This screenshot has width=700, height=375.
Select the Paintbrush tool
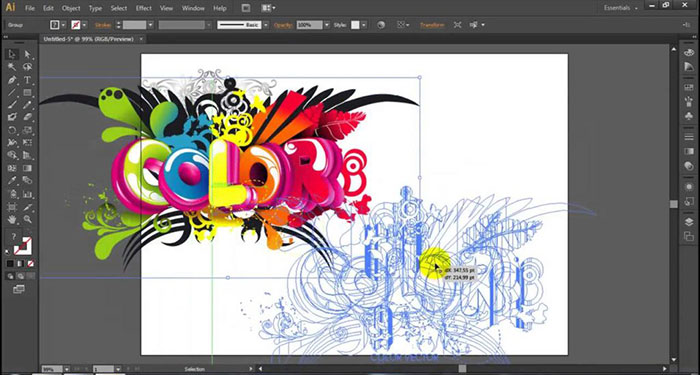click(x=12, y=105)
